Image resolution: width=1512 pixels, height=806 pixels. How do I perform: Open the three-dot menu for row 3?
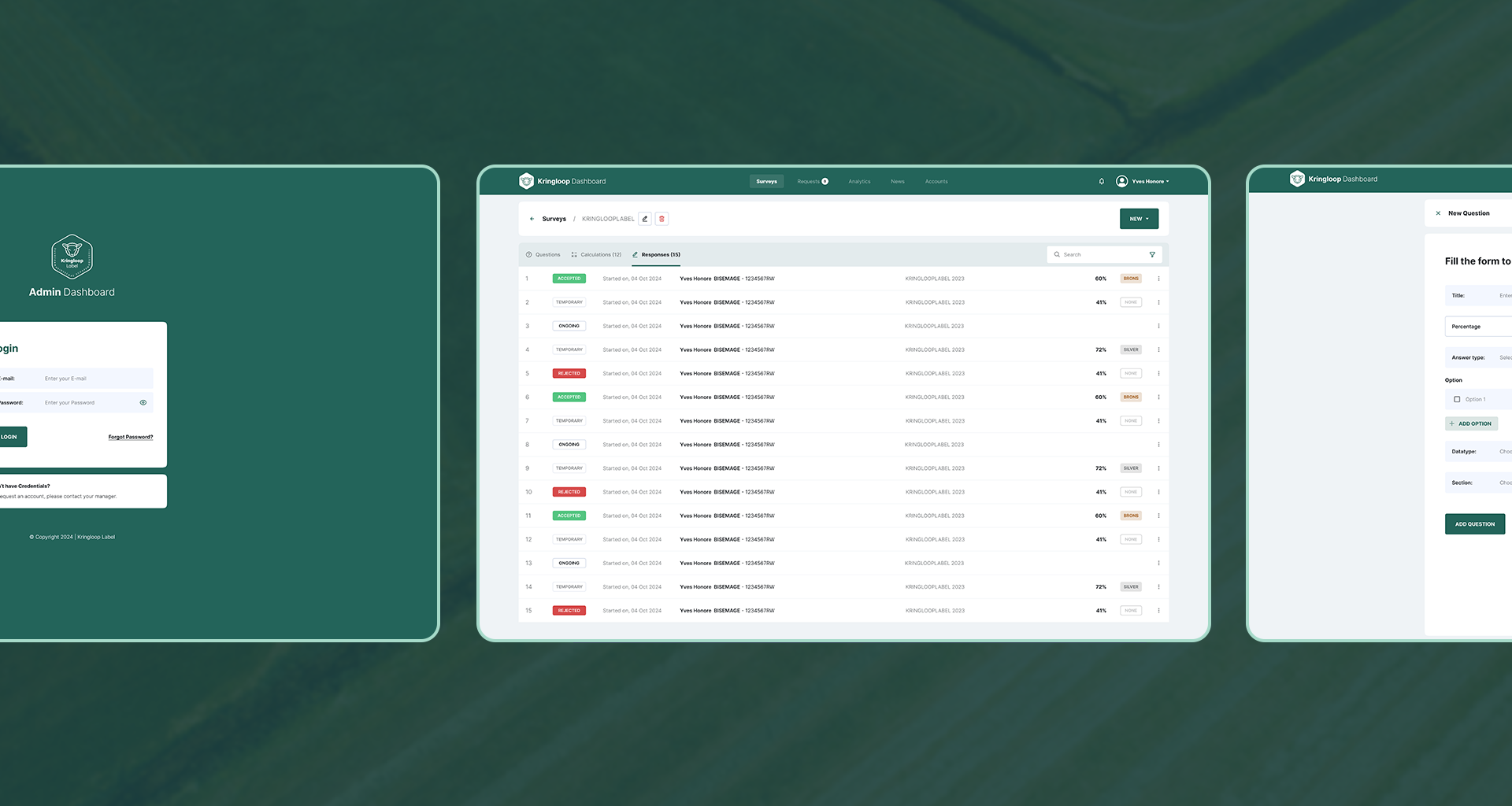pos(1158,326)
